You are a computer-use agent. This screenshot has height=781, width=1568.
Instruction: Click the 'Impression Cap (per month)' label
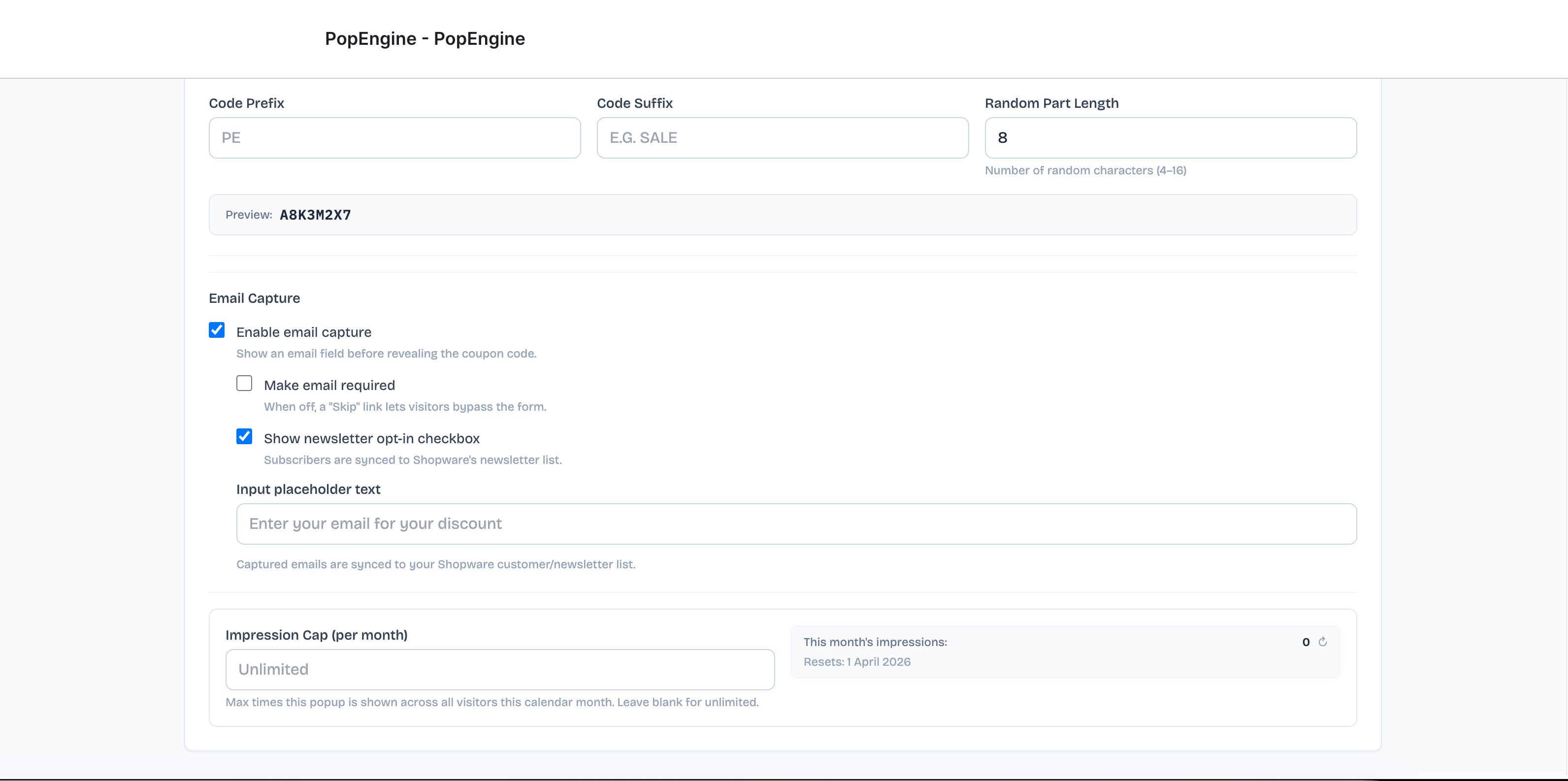pos(316,635)
